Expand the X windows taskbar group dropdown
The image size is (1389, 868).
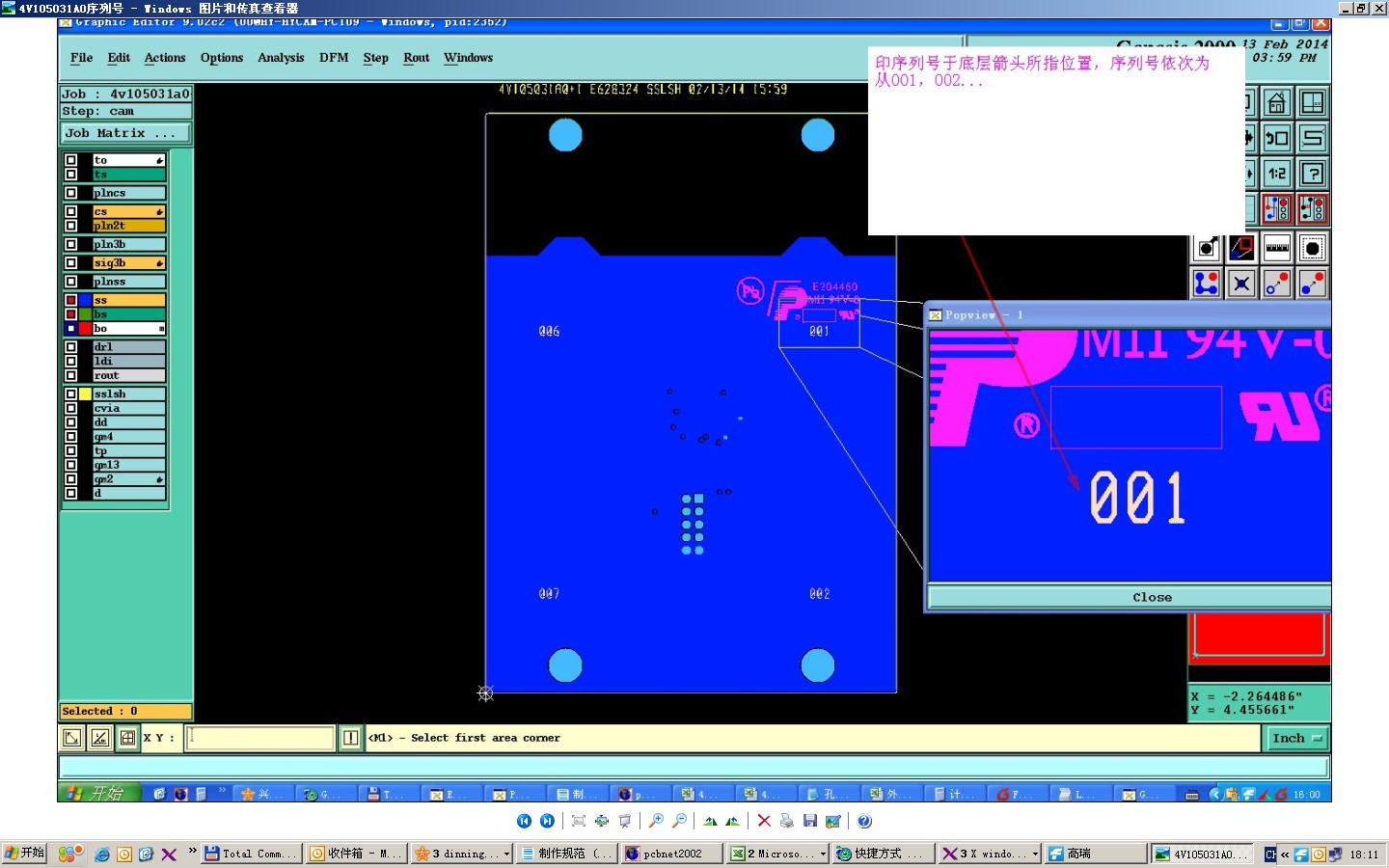click(1035, 854)
